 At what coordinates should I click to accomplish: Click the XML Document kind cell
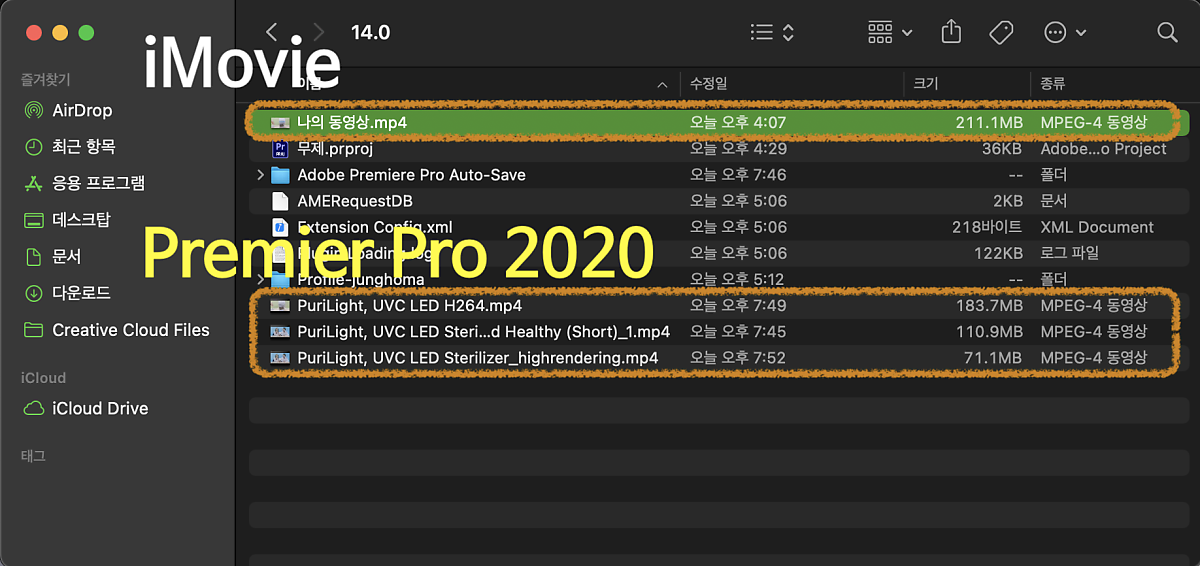(1097, 227)
